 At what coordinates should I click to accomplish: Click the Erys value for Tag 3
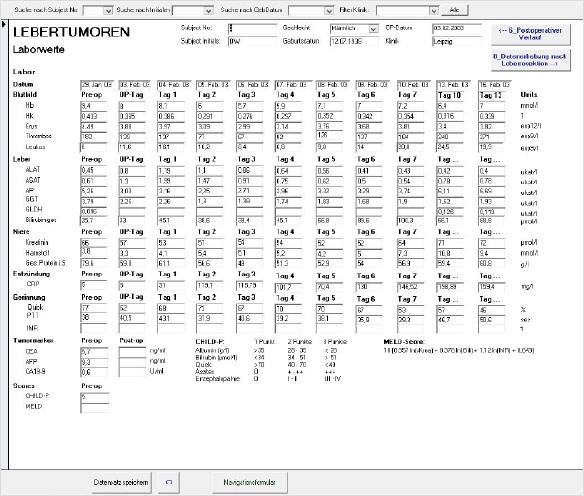pyautogui.click(x=249, y=127)
